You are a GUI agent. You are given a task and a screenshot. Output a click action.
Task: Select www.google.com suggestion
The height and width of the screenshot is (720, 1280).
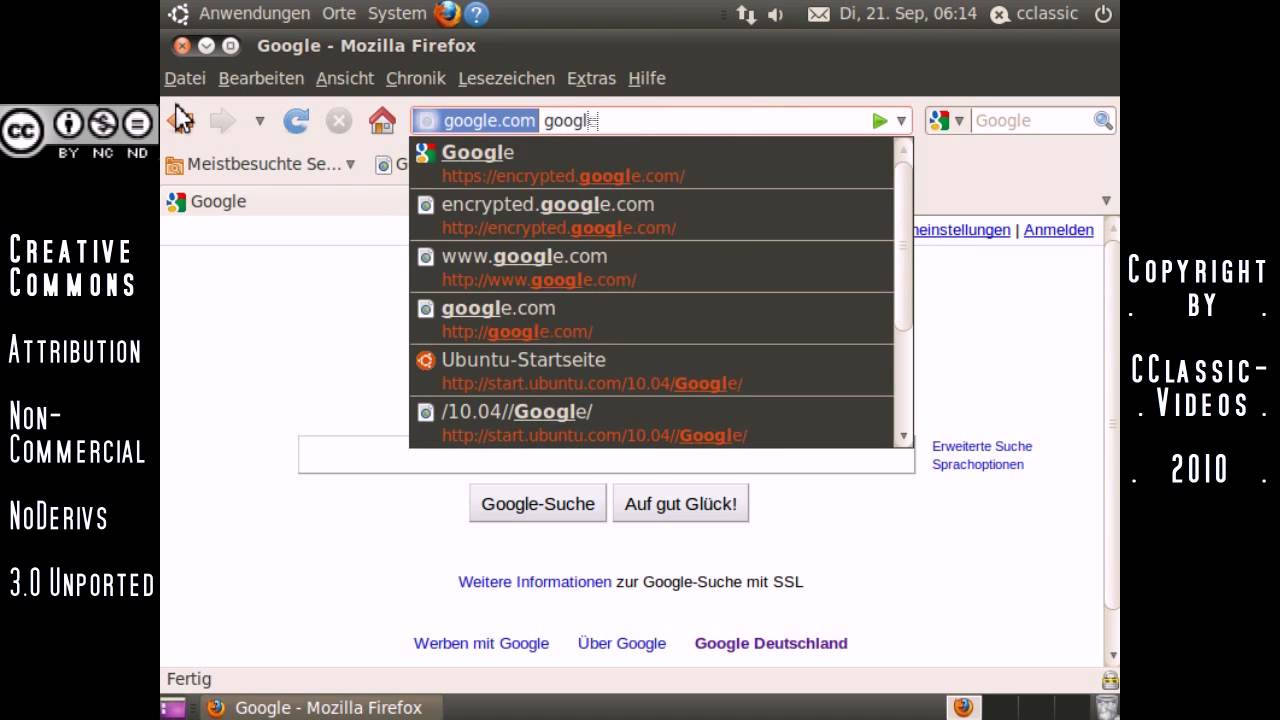click(651, 267)
